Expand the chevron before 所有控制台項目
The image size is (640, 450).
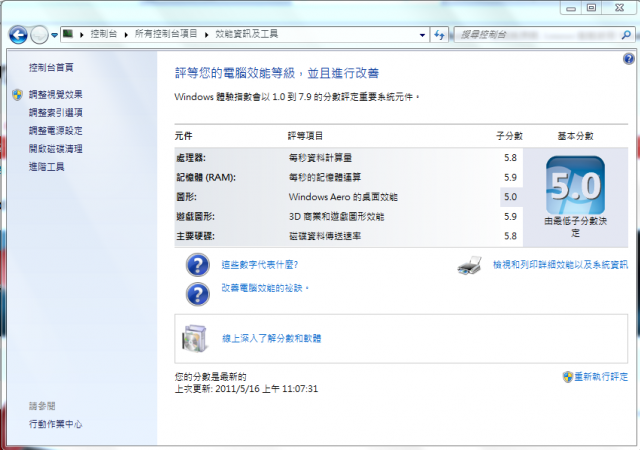tap(126, 35)
